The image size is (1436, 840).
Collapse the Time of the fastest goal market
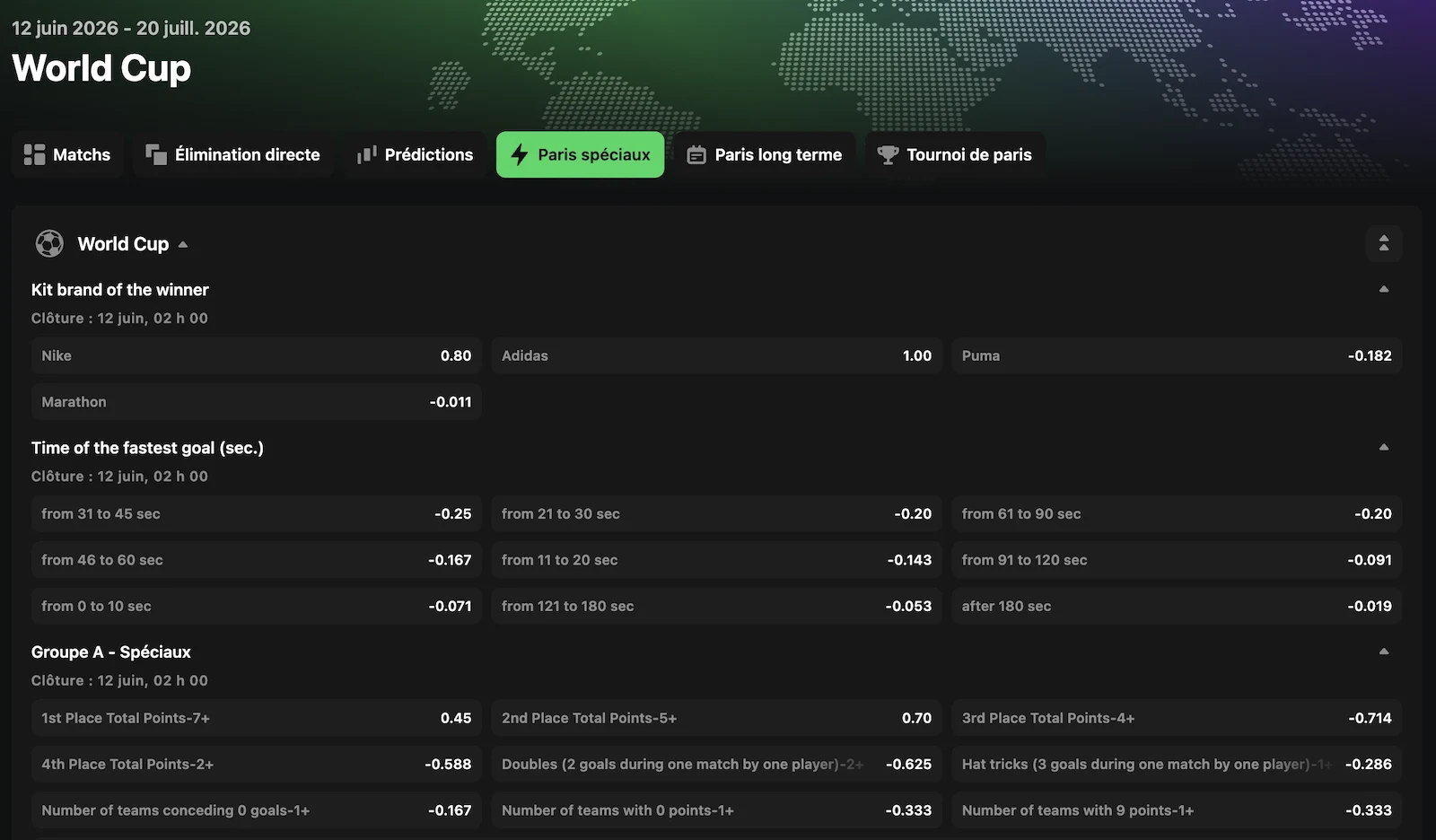1384,447
